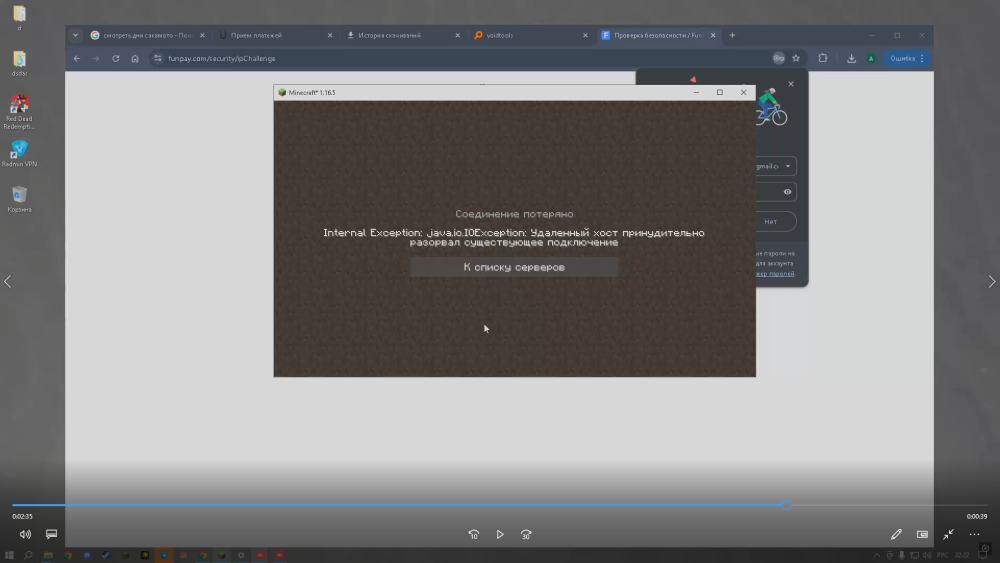Open the subtitles and captions menu
This screenshot has width=1000, height=563.
pos(51,534)
